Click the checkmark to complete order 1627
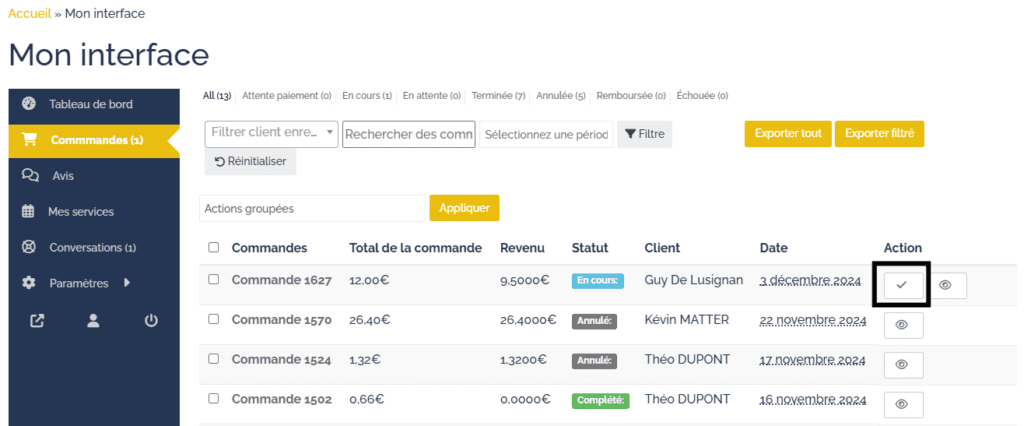 point(902,285)
